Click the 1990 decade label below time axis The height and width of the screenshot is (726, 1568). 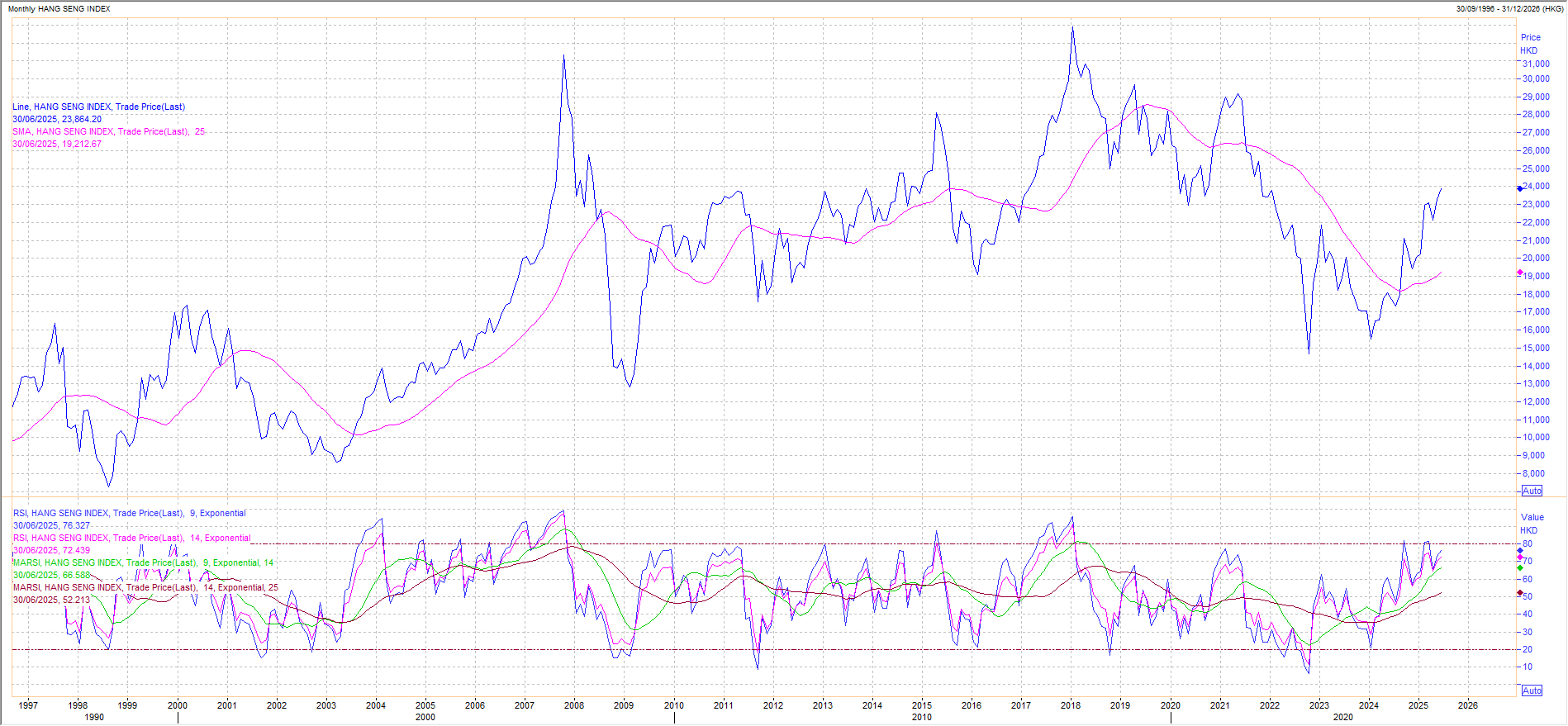(94, 717)
